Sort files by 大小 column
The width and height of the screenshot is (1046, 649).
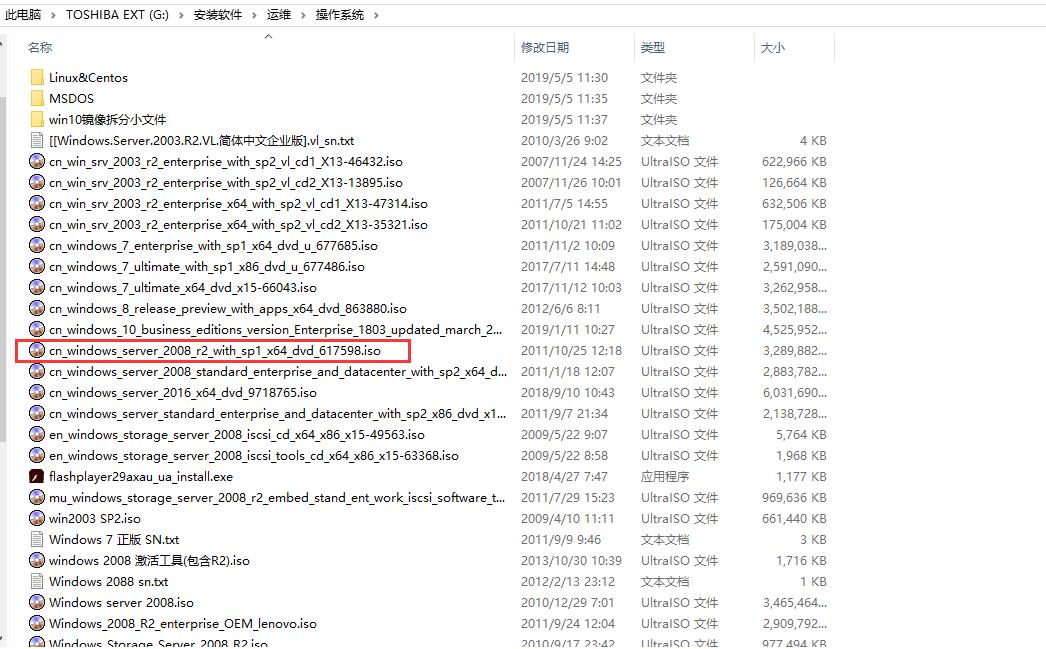pyautogui.click(x=772, y=47)
